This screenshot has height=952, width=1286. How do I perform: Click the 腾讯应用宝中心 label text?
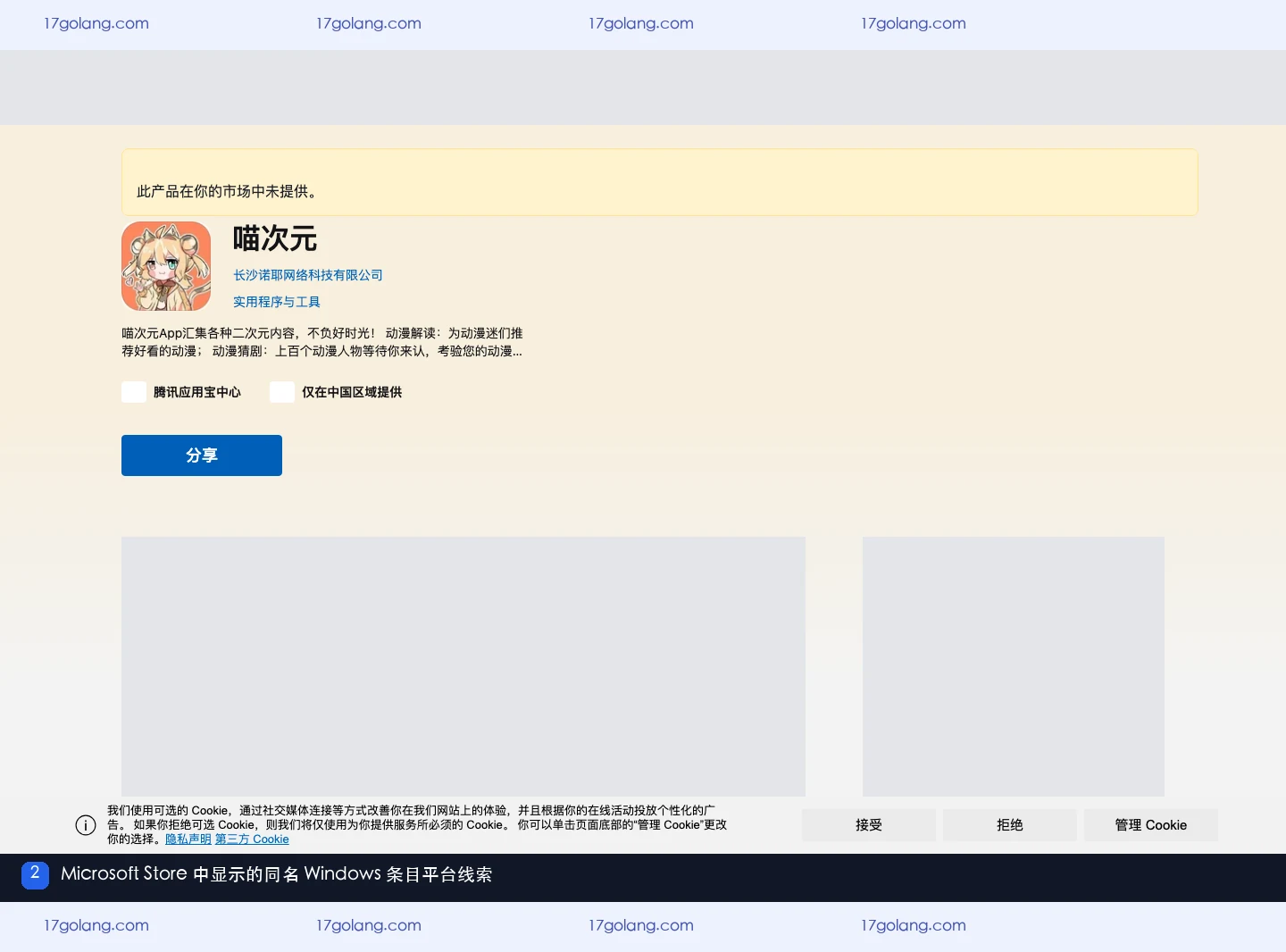coord(197,392)
